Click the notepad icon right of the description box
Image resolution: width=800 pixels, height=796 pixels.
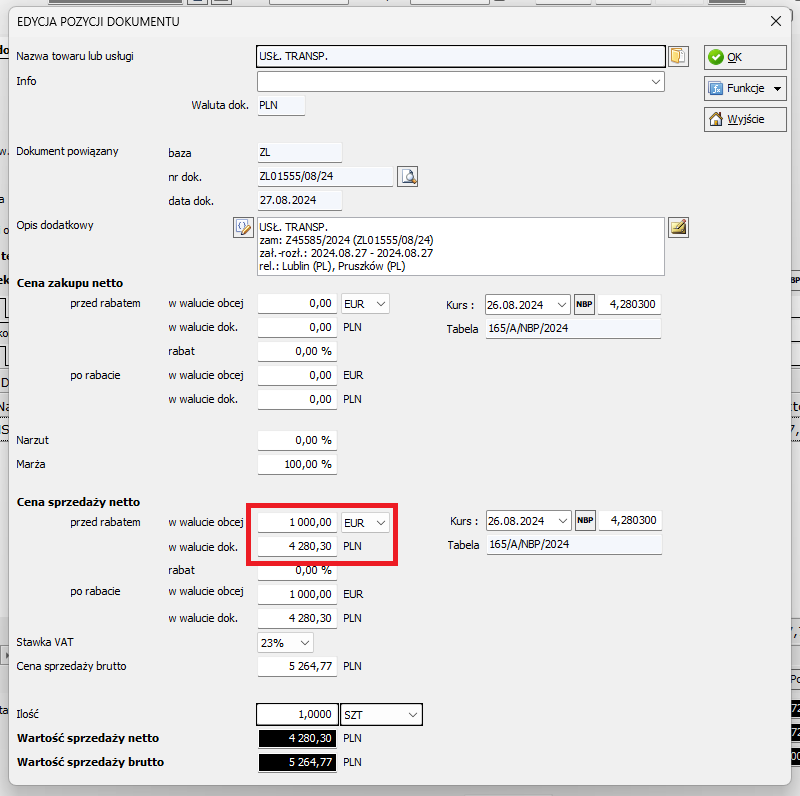pos(679,227)
